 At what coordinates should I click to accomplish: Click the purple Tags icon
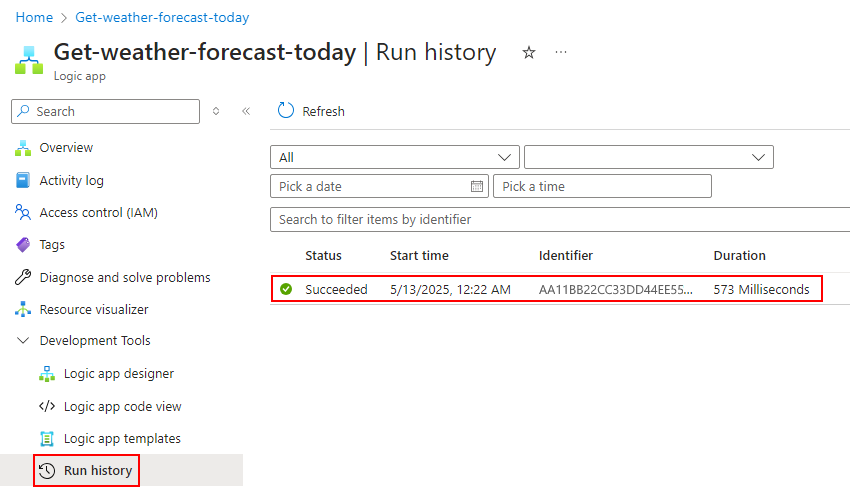click(23, 244)
